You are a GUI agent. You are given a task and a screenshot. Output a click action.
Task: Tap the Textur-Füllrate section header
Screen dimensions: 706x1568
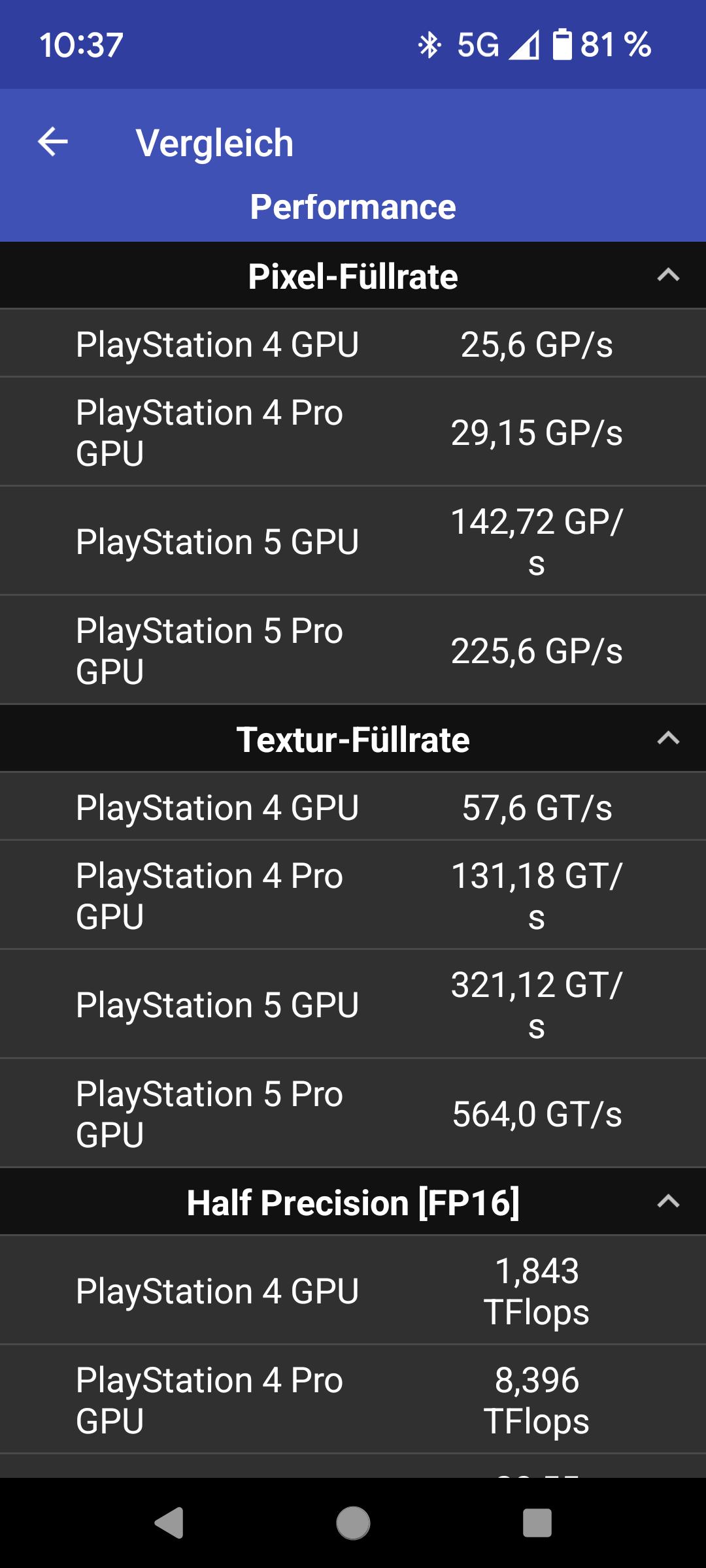(353, 740)
